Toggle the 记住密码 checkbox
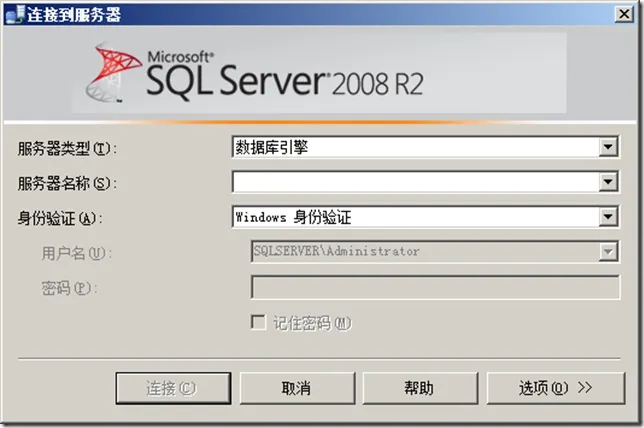This screenshot has width=644, height=428. click(x=258, y=322)
